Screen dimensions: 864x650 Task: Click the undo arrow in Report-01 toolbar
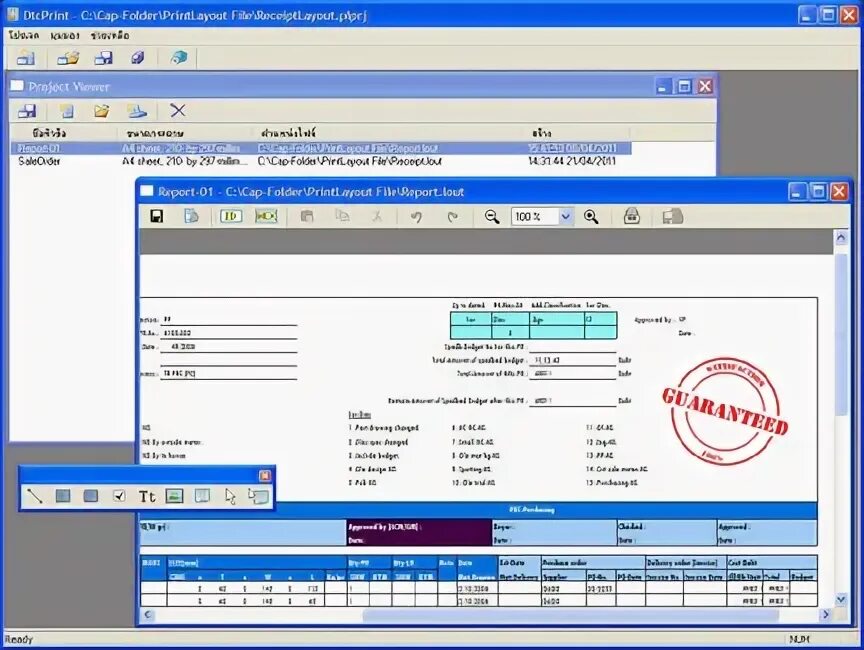pyautogui.click(x=416, y=217)
